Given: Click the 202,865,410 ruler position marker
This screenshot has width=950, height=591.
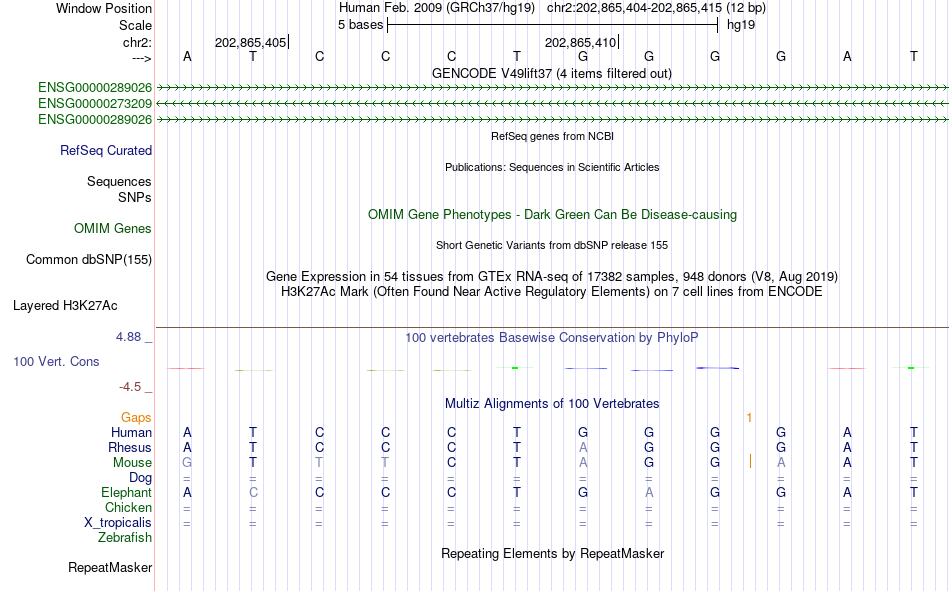Looking at the screenshot, I should coord(580,42).
